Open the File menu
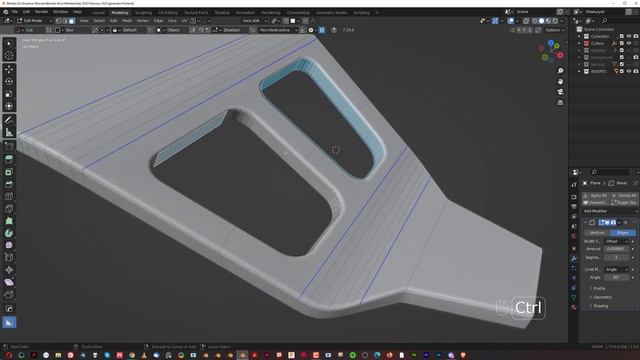This screenshot has height=360, width=640. click(x=15, y=12)
